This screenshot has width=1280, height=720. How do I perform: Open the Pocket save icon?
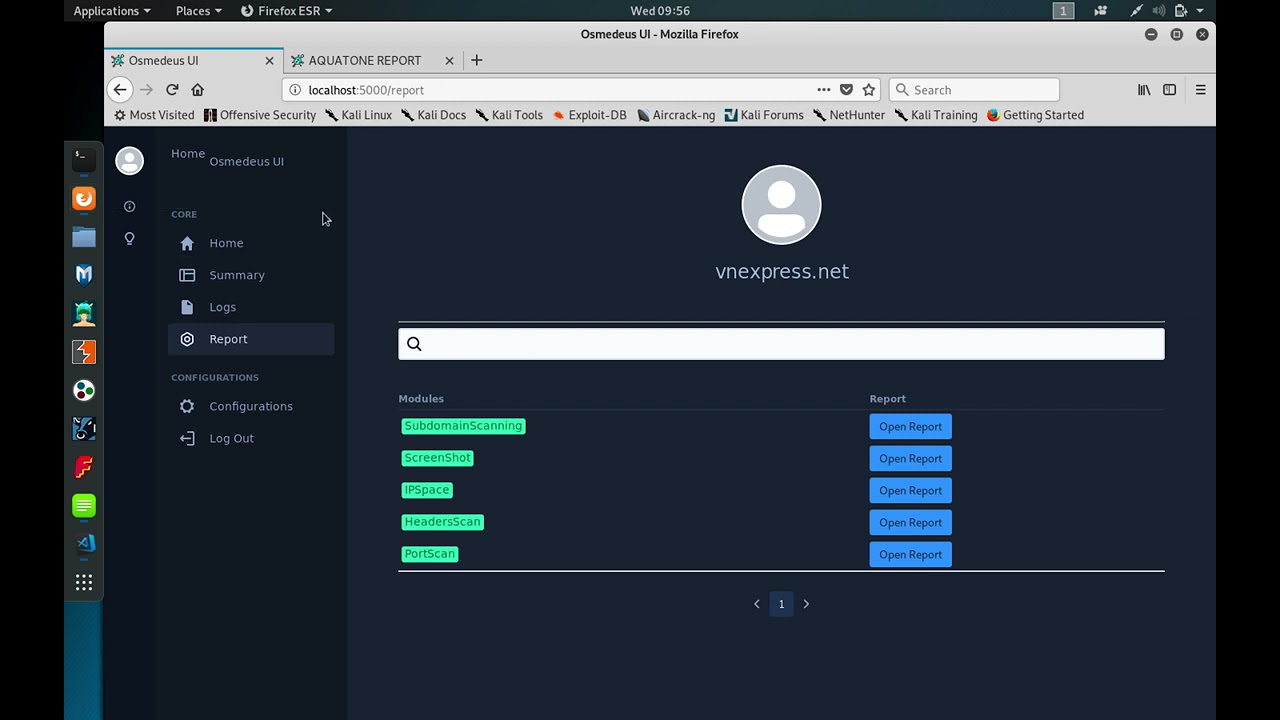click(x=846, y=89)
